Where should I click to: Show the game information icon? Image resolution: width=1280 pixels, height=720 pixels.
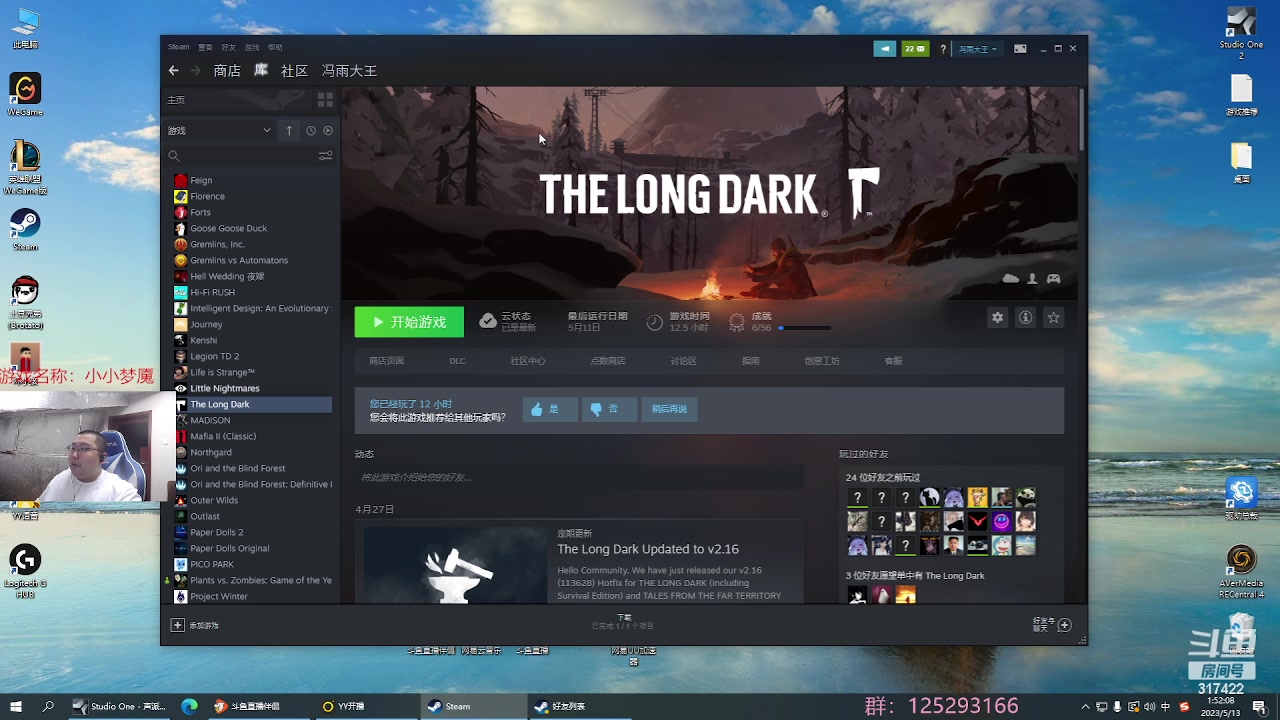click(x=1025, y=317)
